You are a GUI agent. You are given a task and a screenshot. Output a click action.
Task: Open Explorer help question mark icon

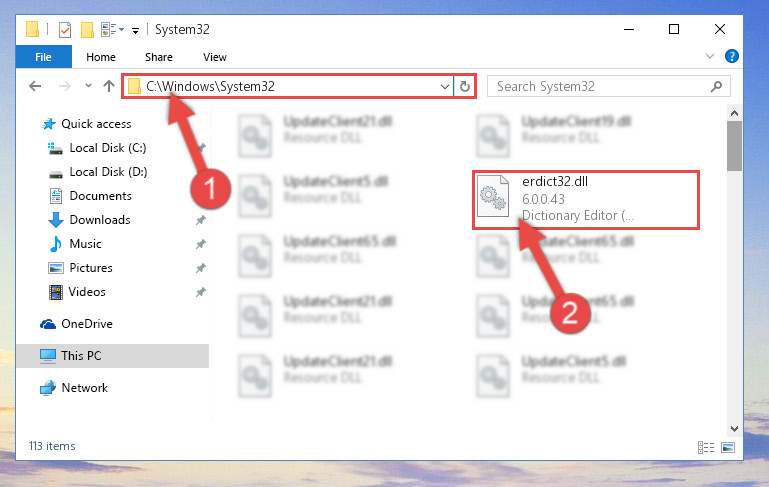pyautogui.click(x=731, y=56)
